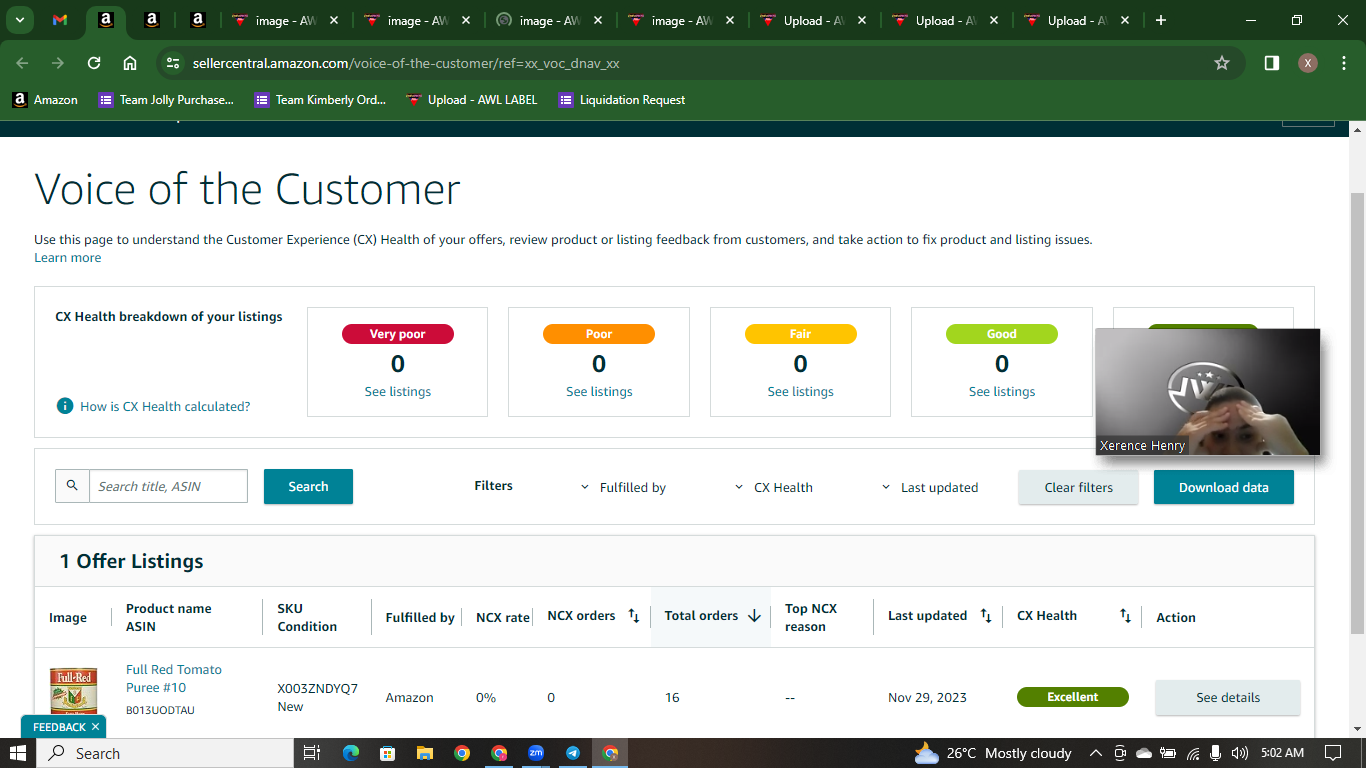This screenshot has height=768, width=1366.
Task: Open the Upload - AWL LABEL bookmark
Action: click(x=472, y=100)
